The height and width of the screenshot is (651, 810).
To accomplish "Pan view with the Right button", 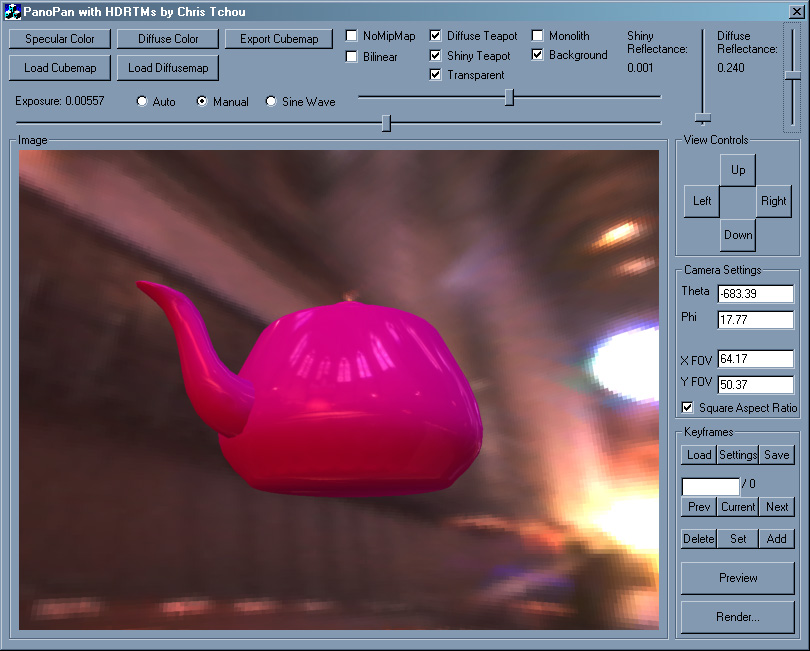I will [x=773, y=201].
